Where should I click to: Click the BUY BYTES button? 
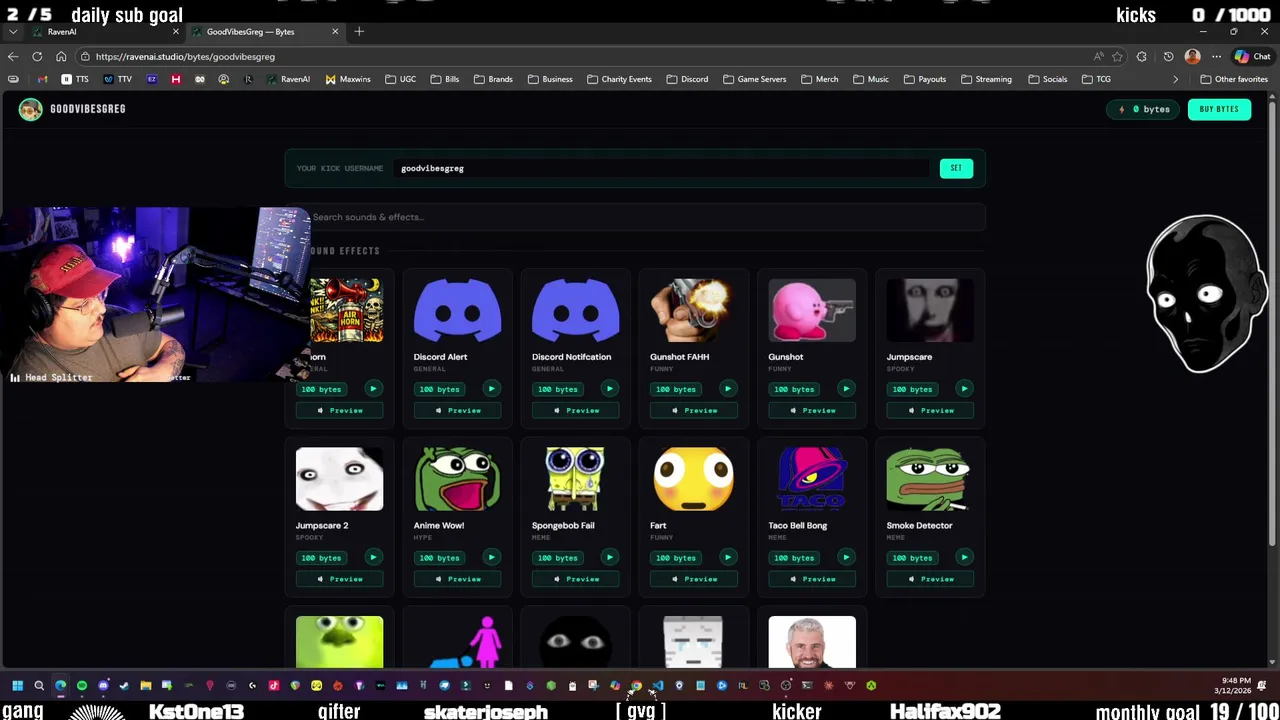coord(1219,109)
